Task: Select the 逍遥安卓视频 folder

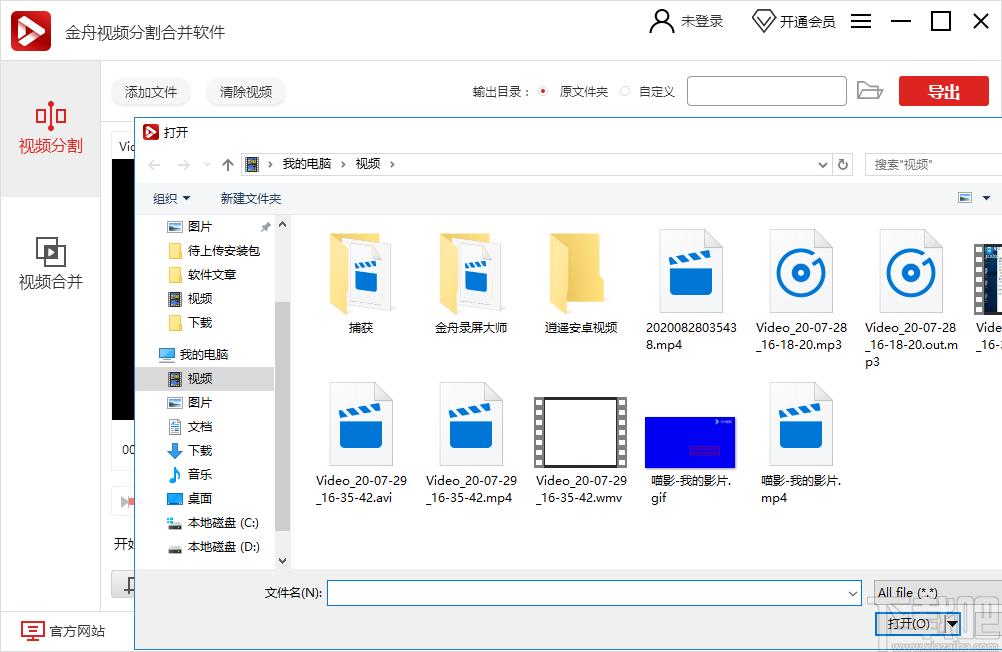Action: pos(581,283)
